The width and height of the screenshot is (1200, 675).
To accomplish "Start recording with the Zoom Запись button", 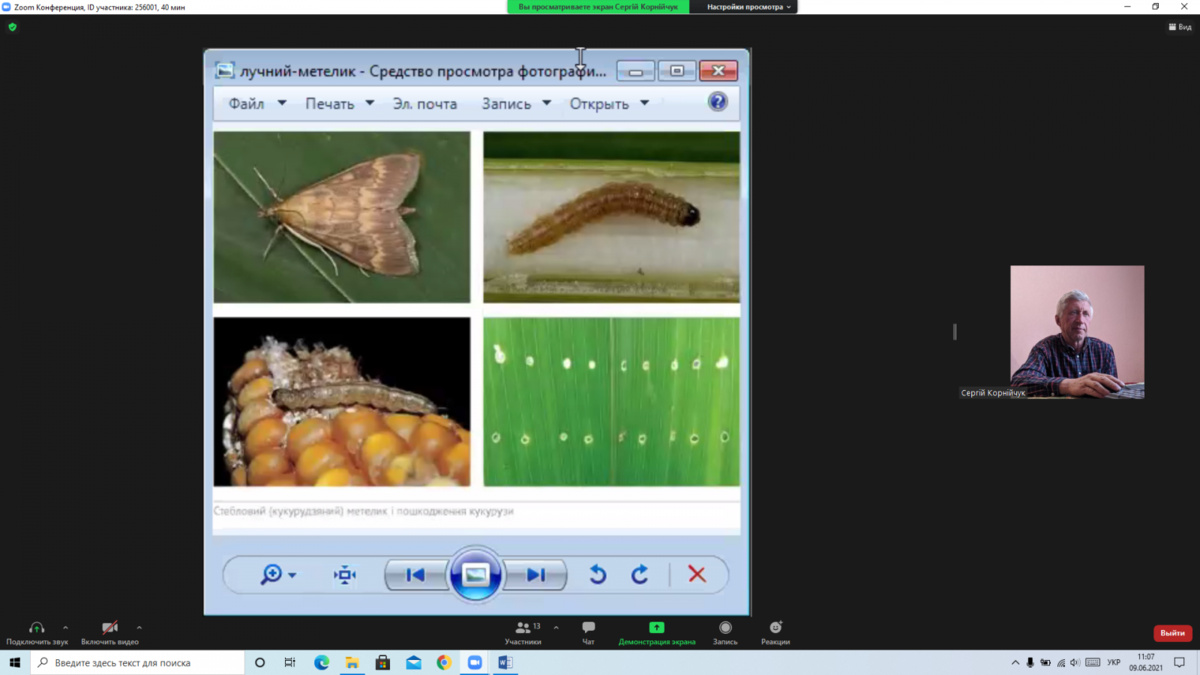I will click(725, 634).
